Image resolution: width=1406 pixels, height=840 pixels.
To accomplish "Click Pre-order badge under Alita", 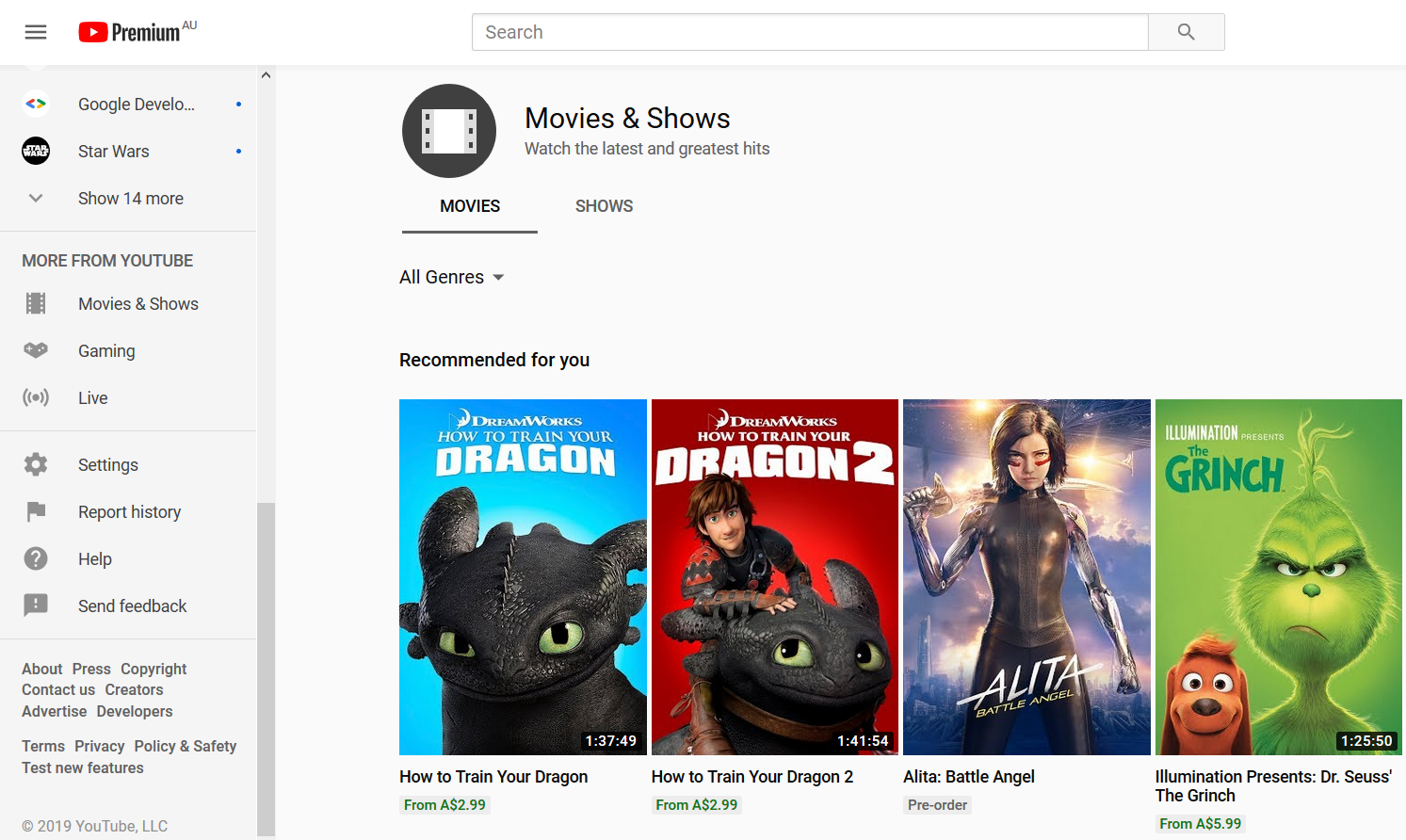I will (937, 804).
